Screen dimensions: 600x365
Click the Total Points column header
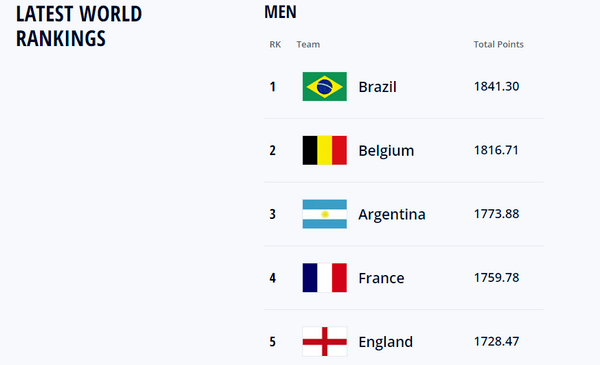point(499,44)
